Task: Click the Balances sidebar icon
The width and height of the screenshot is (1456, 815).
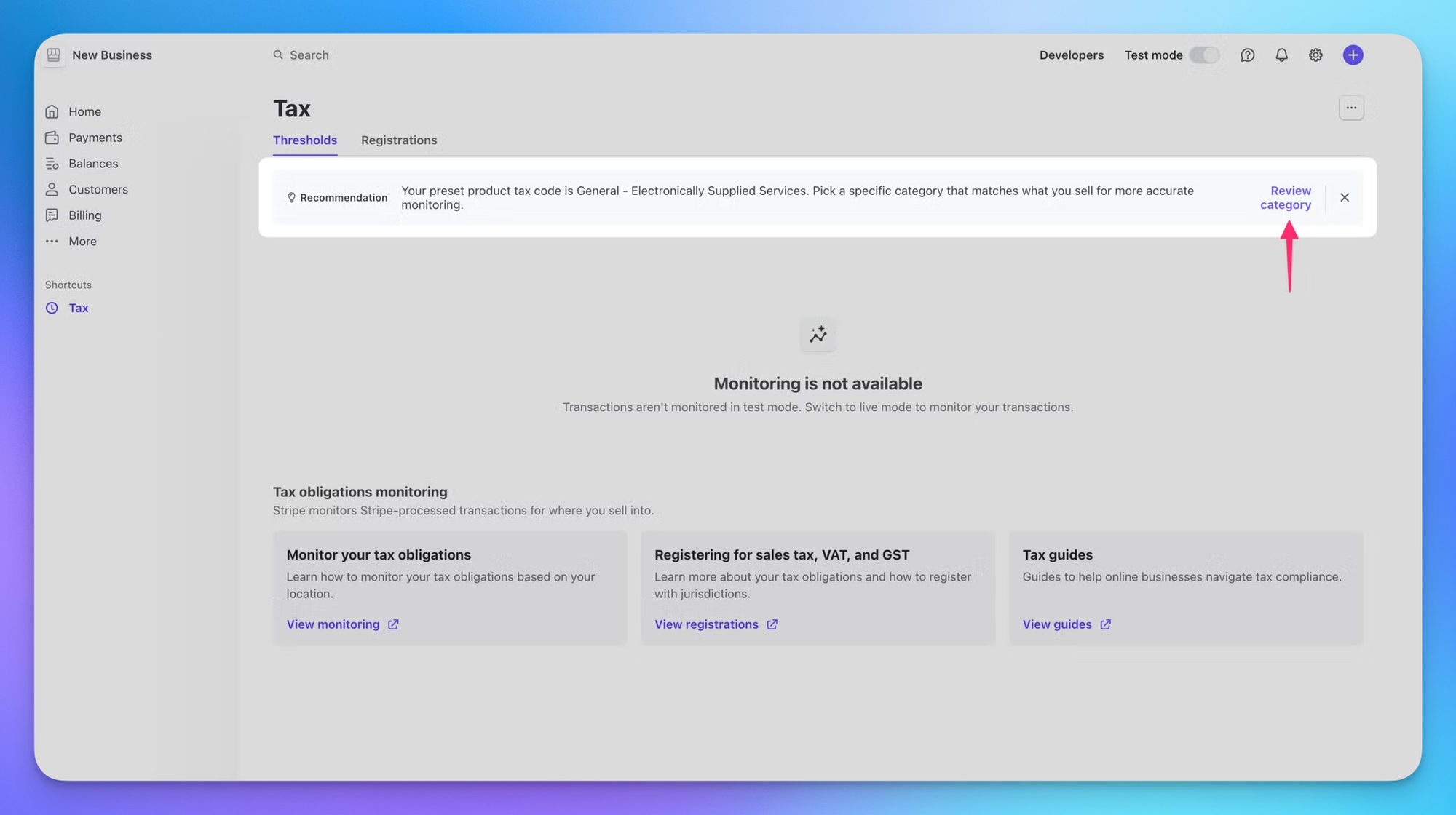Action: click(52, 164)
